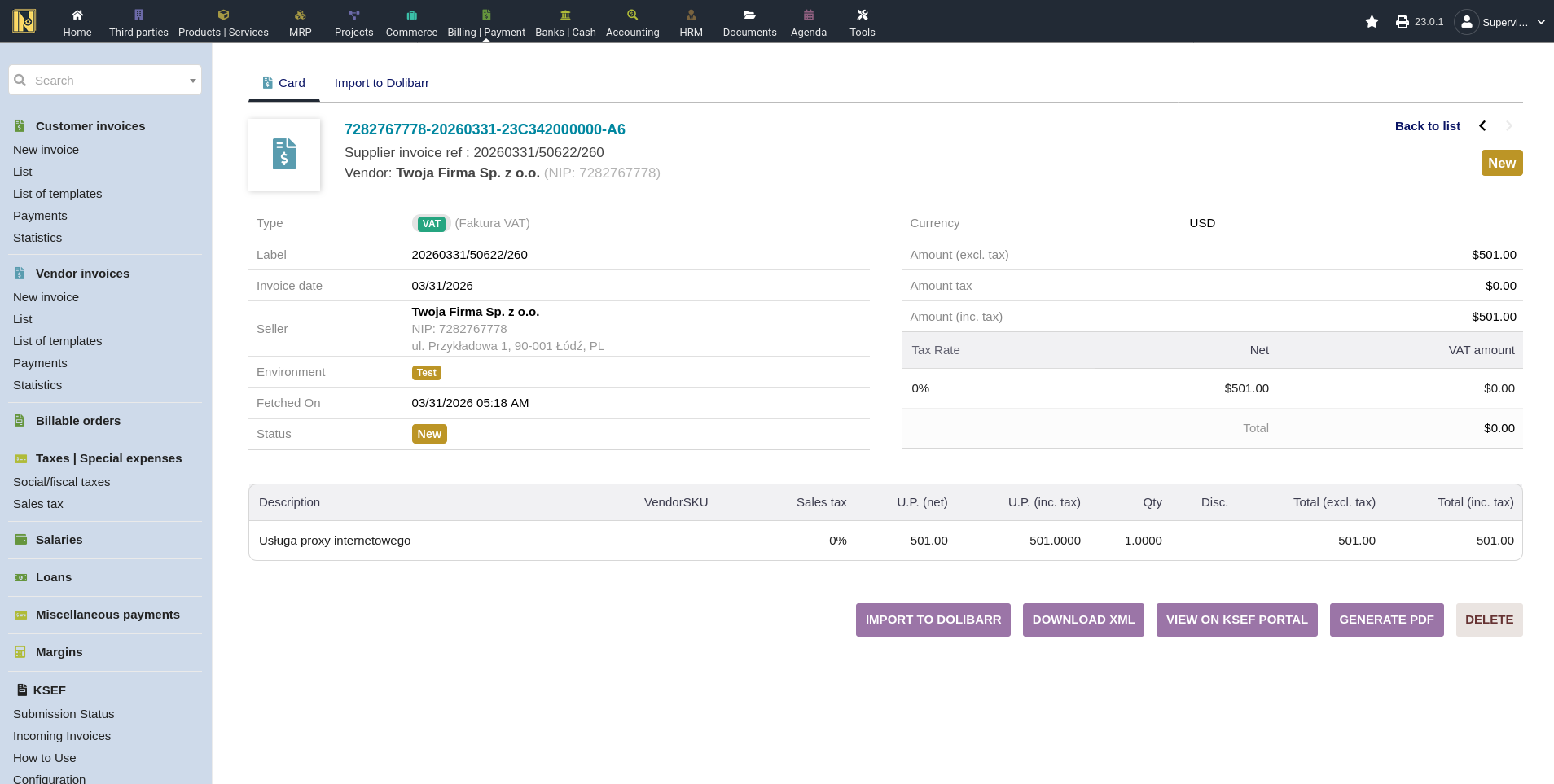Open the MRP module icon

click(300, 15)
